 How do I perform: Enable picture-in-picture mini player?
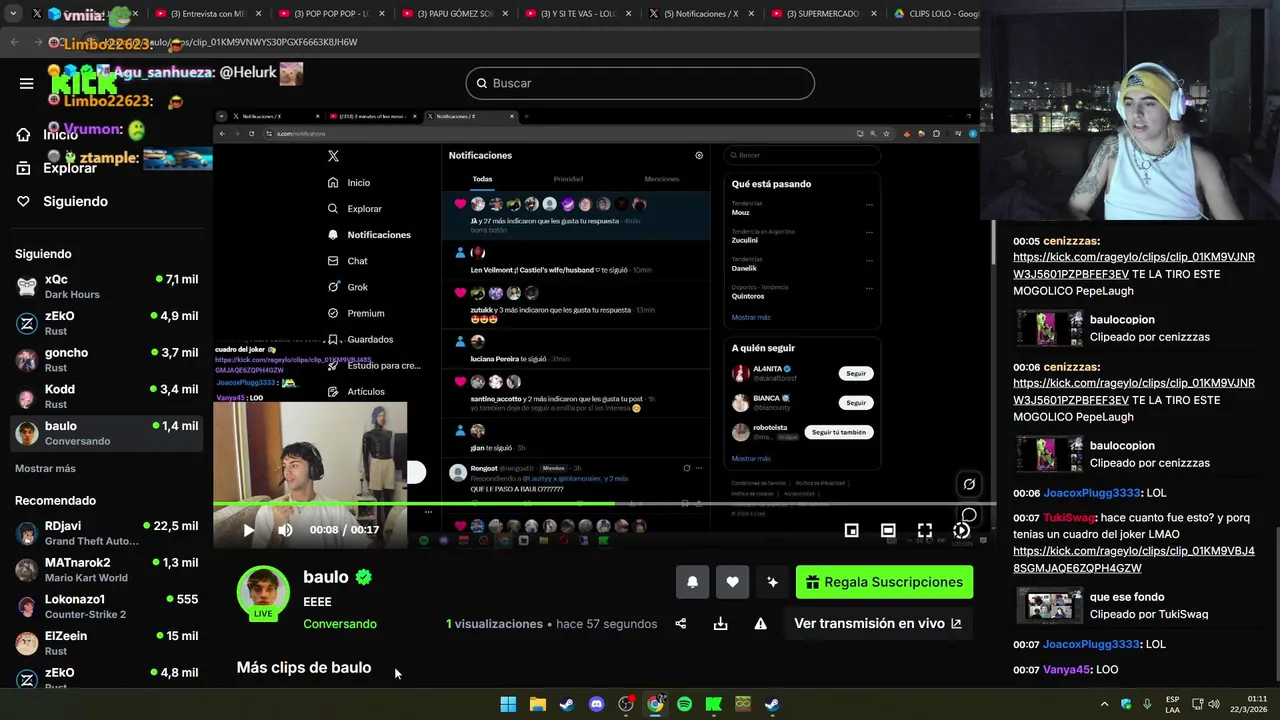pyautogui.click(x=851, y=530)
